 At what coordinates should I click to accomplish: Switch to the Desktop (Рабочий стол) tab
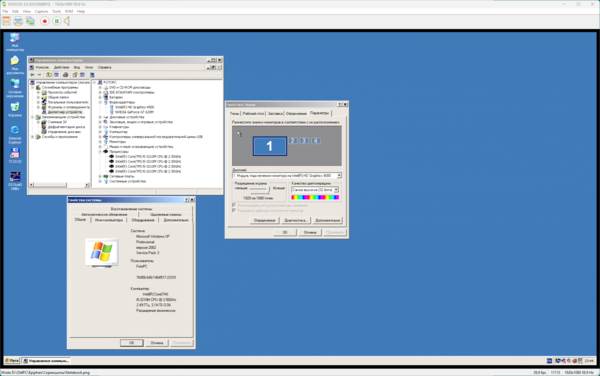click(x=253, y=114)
